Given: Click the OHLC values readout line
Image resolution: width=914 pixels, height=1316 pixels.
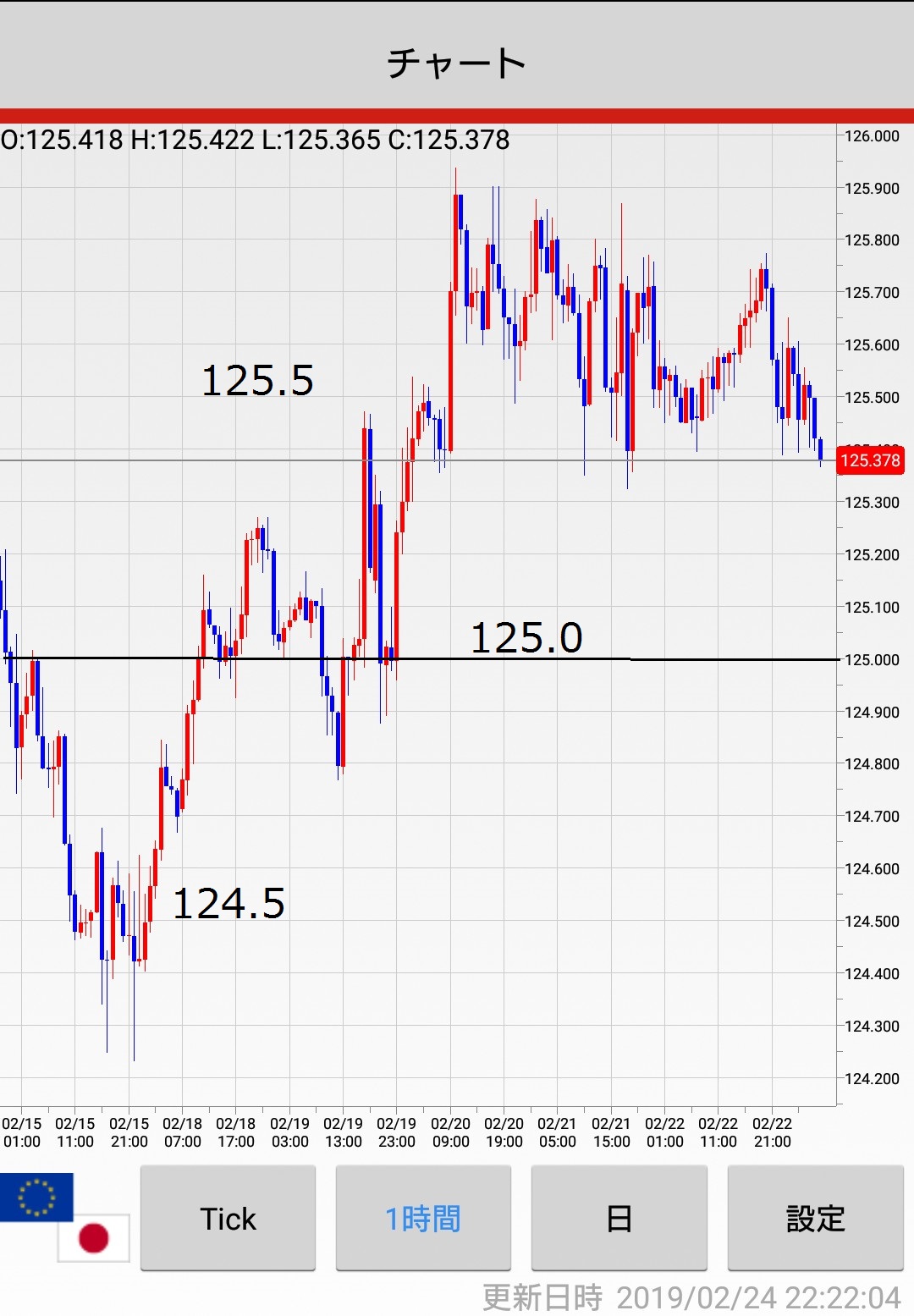Looking at the screenshot, I should point(256,140).
